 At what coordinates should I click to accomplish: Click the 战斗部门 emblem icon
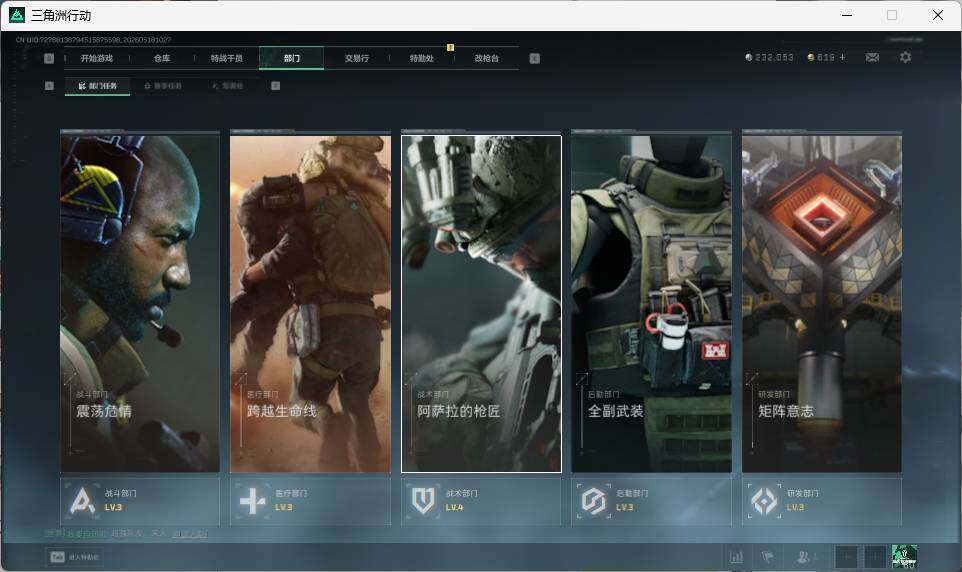click(82, 501)
